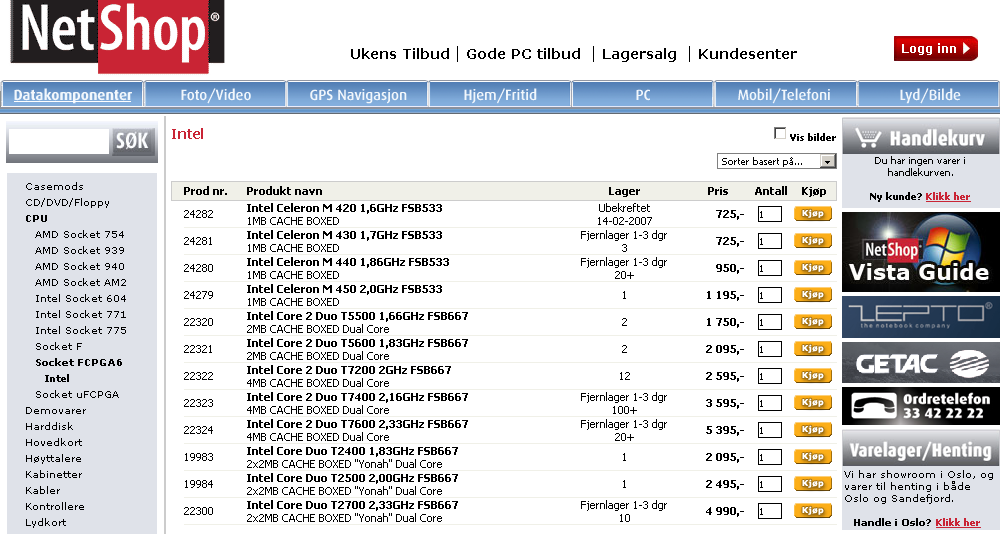
Task: Buy Intel Celeron M 420 with Kjøp
Action: pyautogui.click(x=813, y=214)
